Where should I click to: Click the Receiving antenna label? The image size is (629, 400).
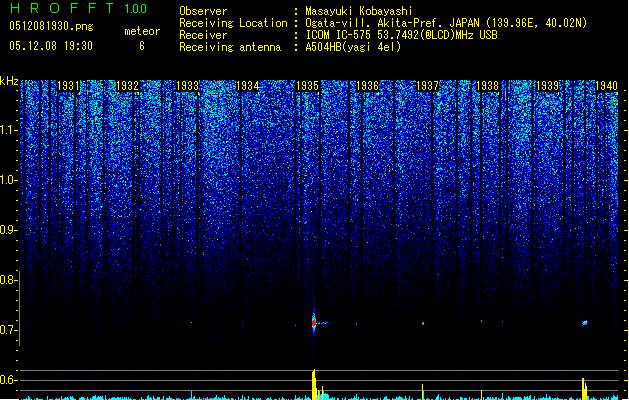pos(230,47)
